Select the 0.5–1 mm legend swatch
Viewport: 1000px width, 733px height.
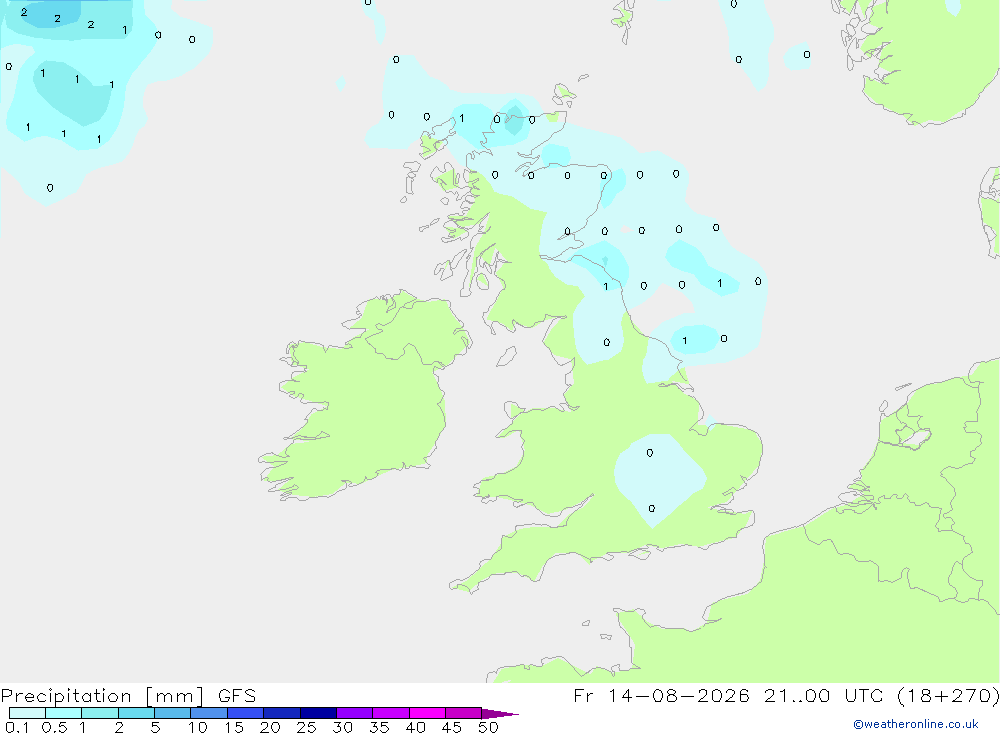pos(64,713)
